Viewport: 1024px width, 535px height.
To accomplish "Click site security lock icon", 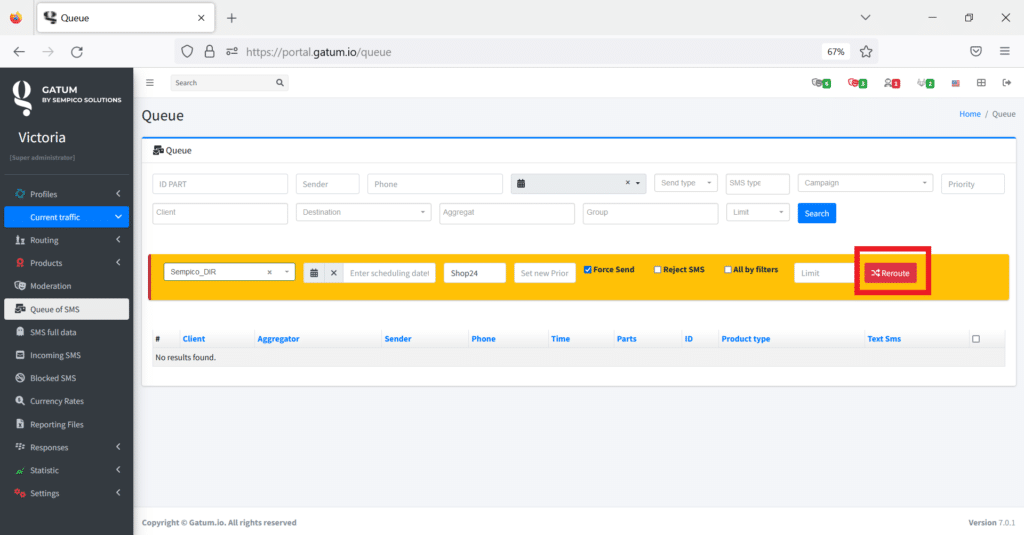I will click(210, 52).
